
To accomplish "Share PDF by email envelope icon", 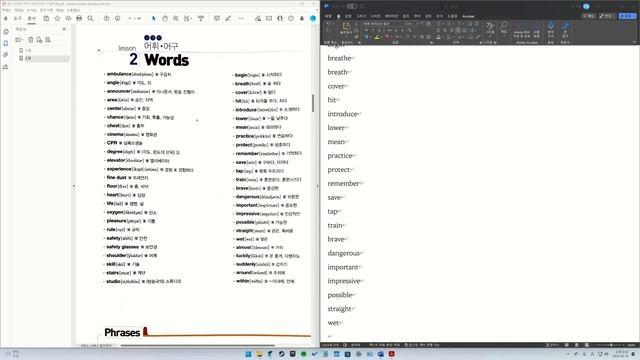I will [269, 18].
